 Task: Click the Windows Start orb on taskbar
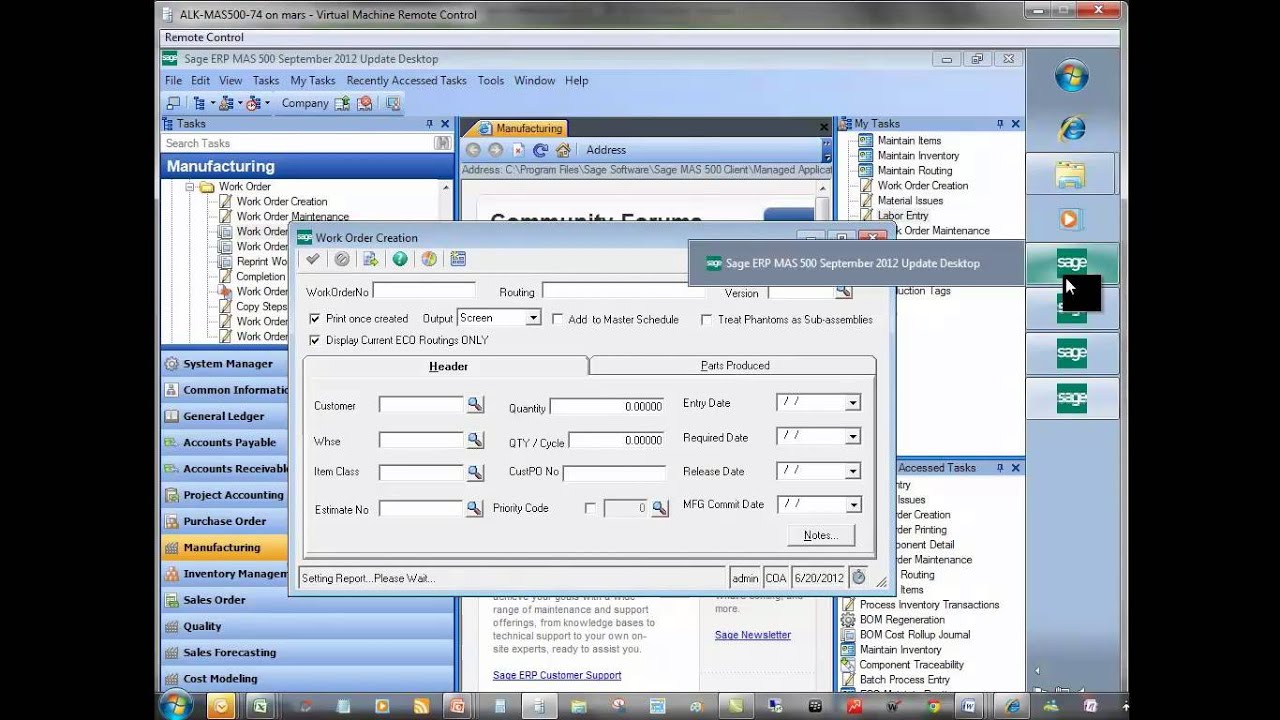tap(175, 705)
